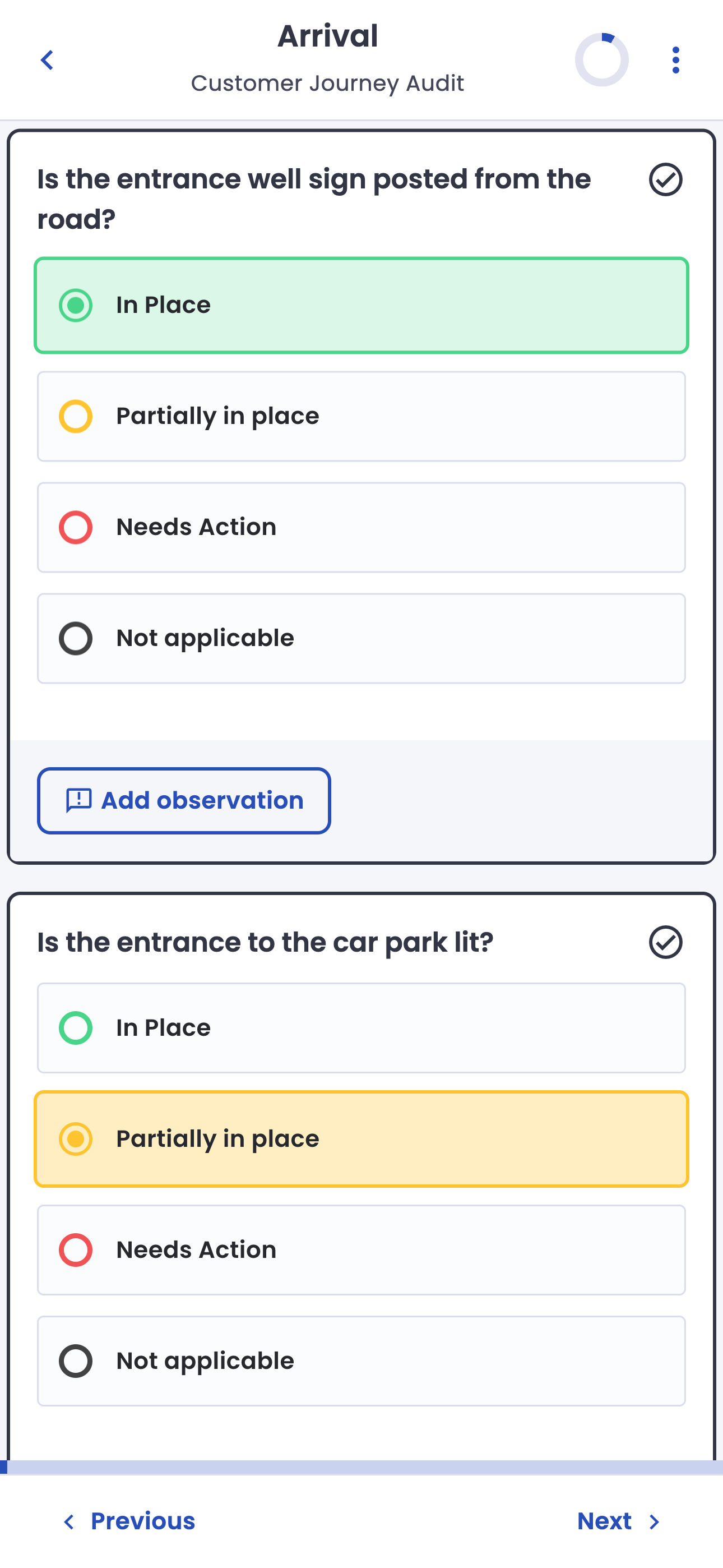
Task: Choose Needs Action for car park lighting
Action: 361,1249
